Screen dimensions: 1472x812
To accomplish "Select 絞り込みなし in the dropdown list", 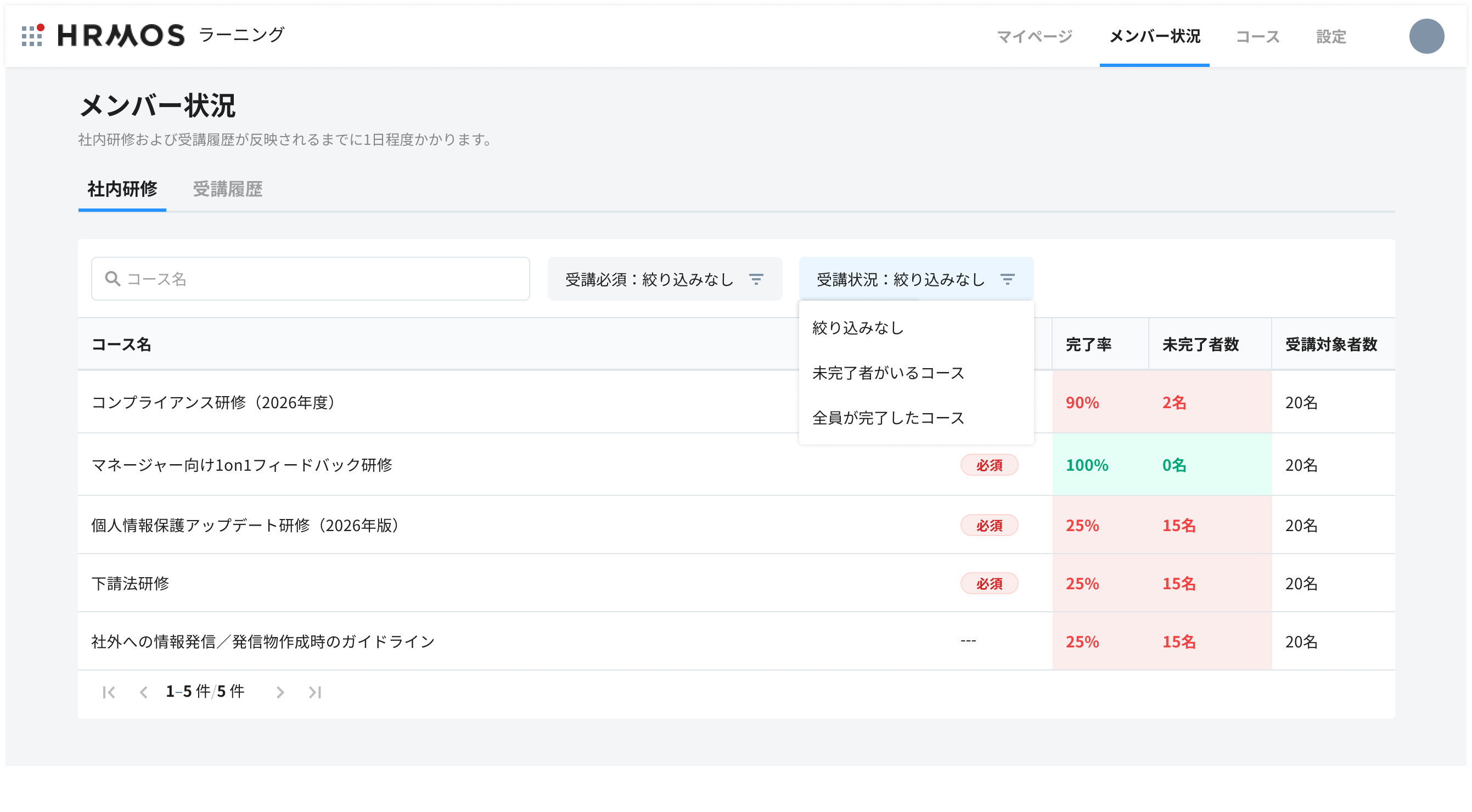I will tap(916, 328).
